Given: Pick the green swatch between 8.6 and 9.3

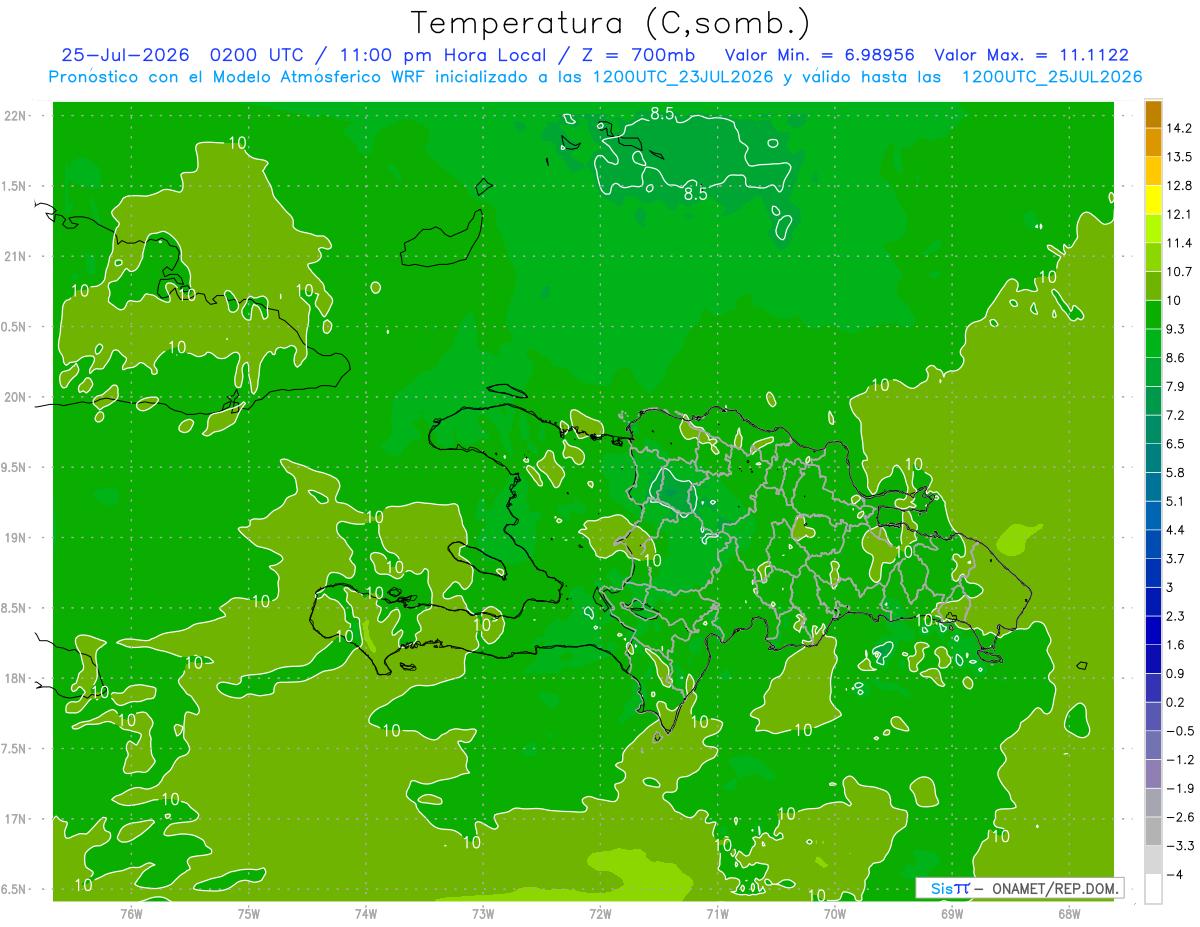Looking at the screenshot, I should pyautogui.click(x=1153, y=344).
